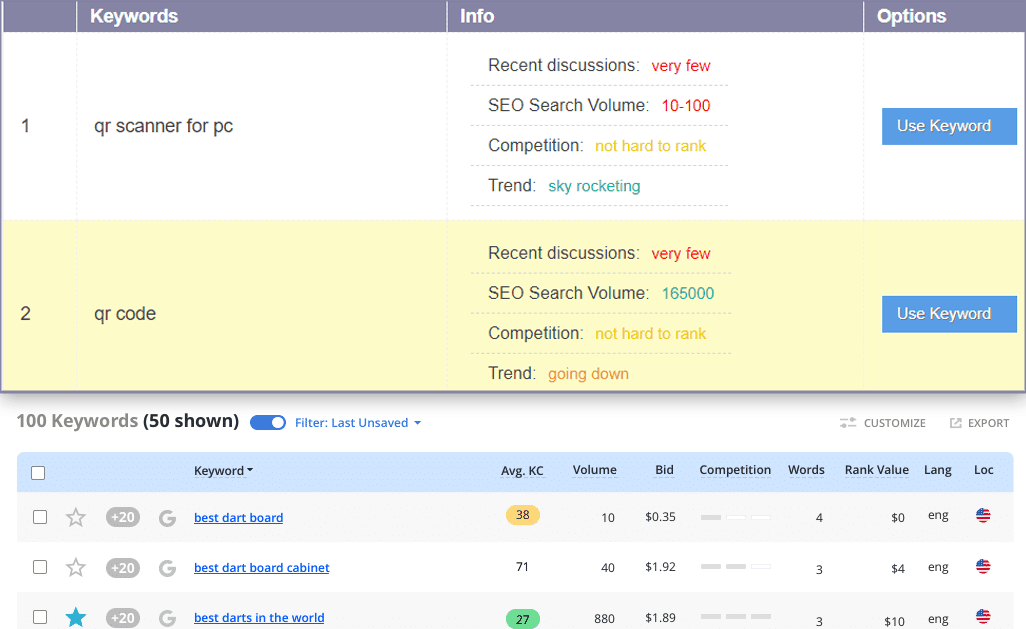Tick the select-all keywords checkbox
The height and width of the screenshot is (629, 1026).
pos(38,473)
